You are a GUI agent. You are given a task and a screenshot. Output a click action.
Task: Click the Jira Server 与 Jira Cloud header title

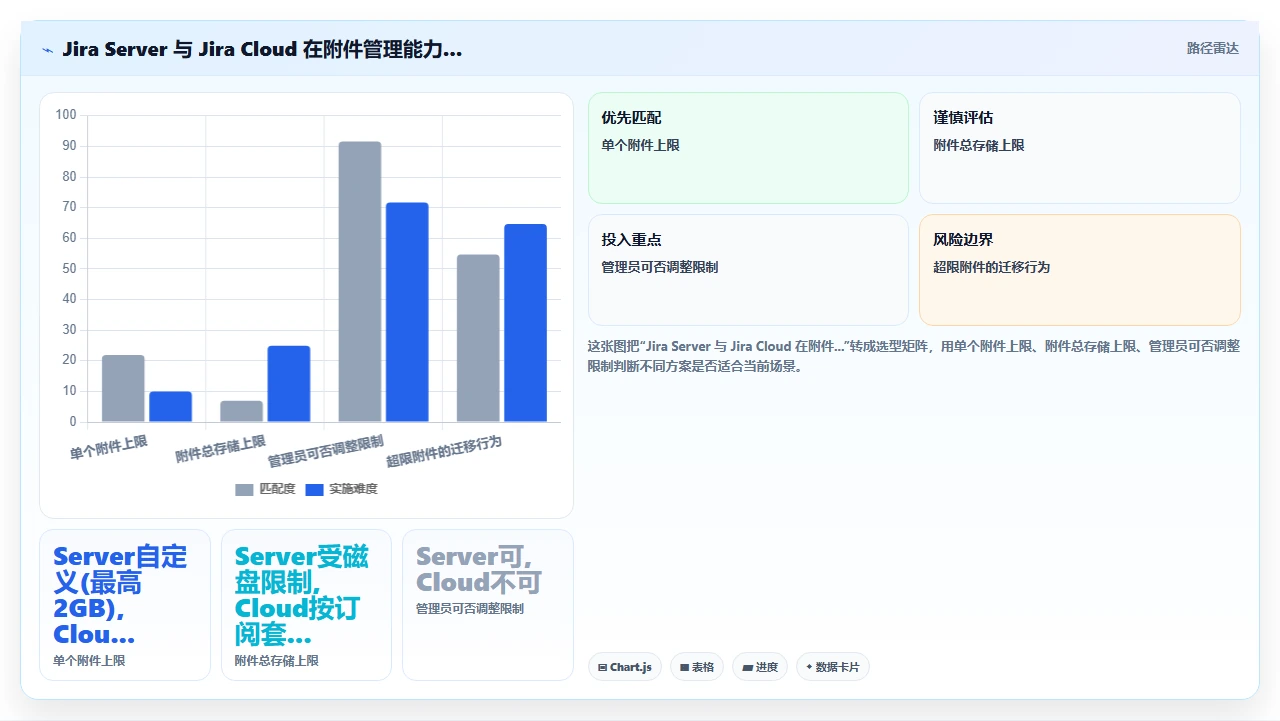pos(262,49)
